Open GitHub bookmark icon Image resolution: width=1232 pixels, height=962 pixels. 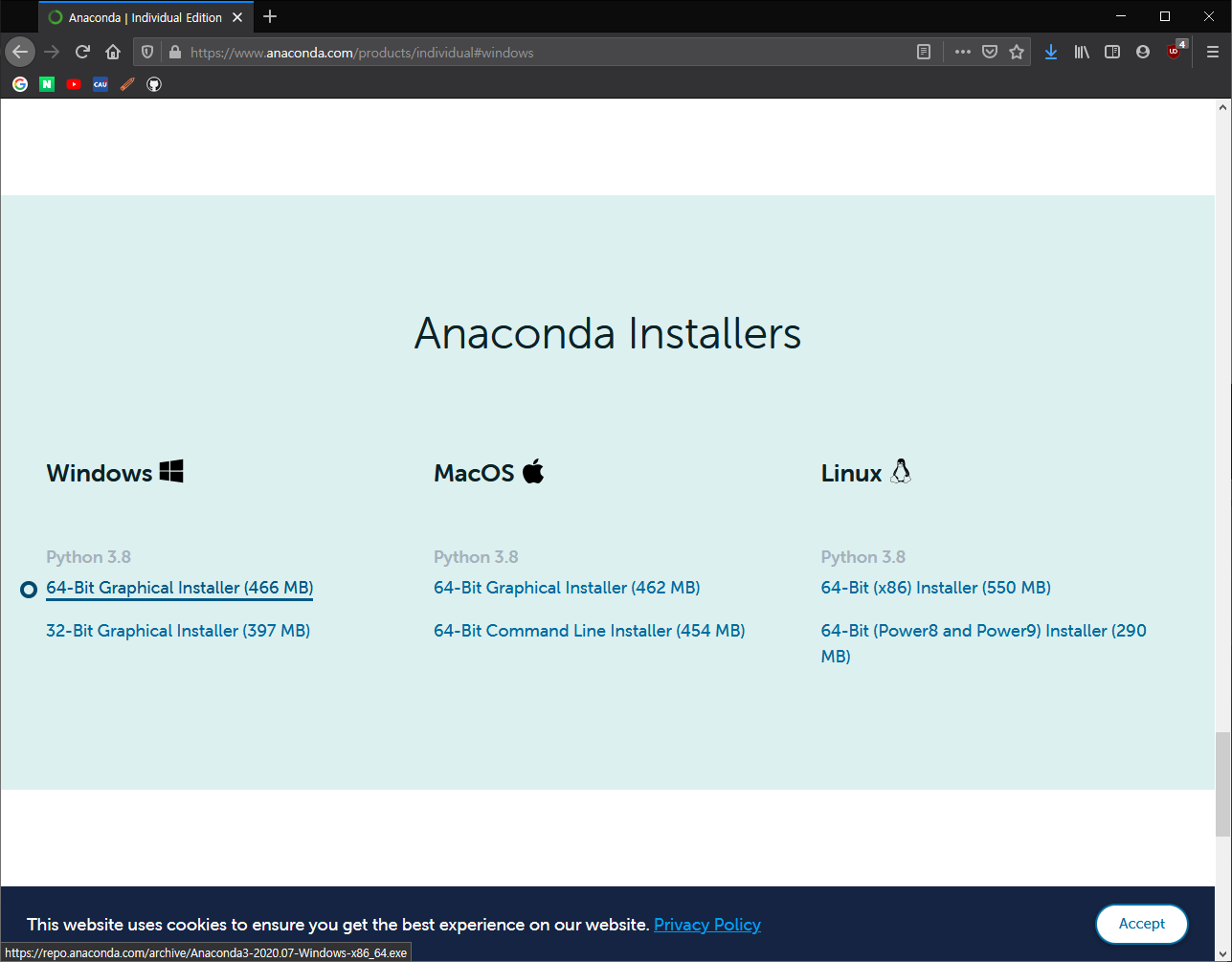154,84
